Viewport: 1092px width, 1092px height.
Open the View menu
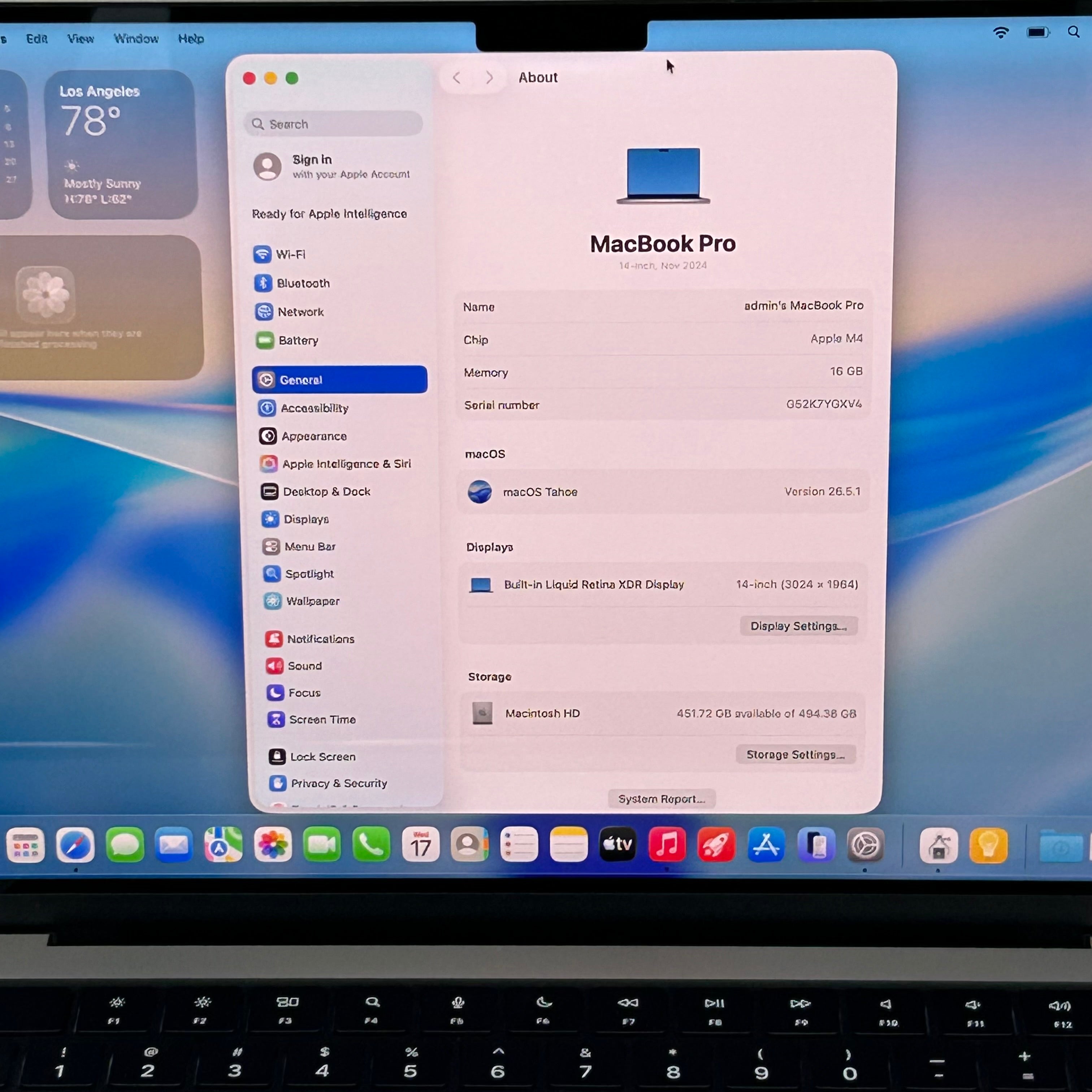point(80,38)
